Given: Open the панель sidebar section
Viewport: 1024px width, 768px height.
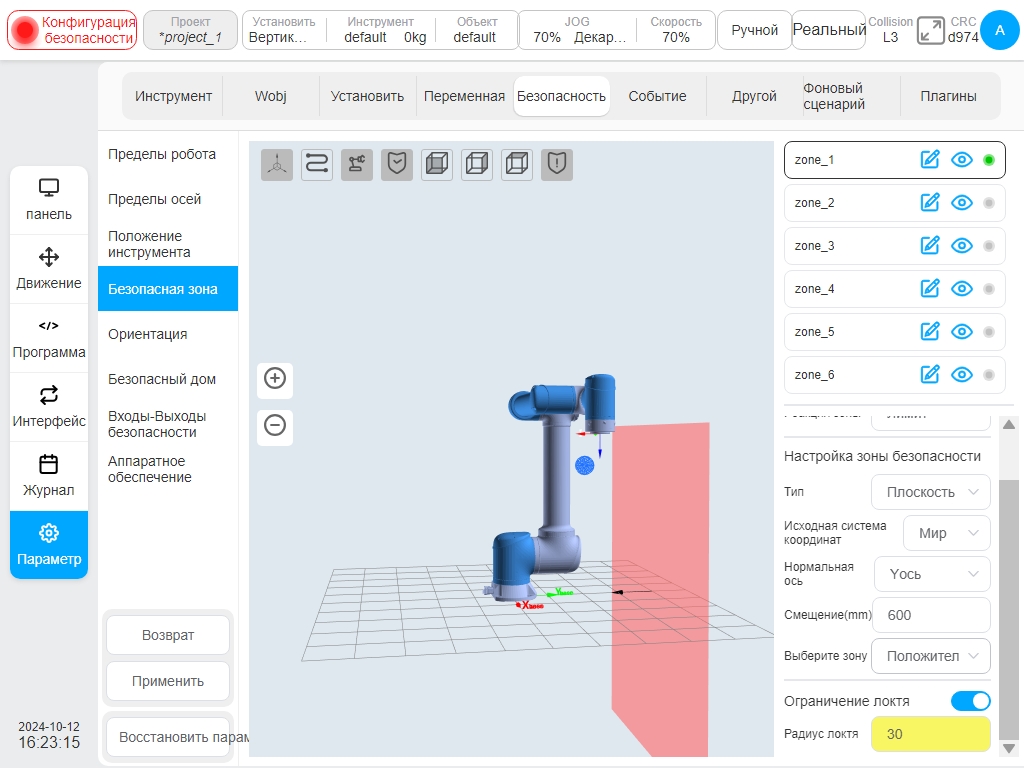Looking at the screenshot, I should [x=49, y=200].
